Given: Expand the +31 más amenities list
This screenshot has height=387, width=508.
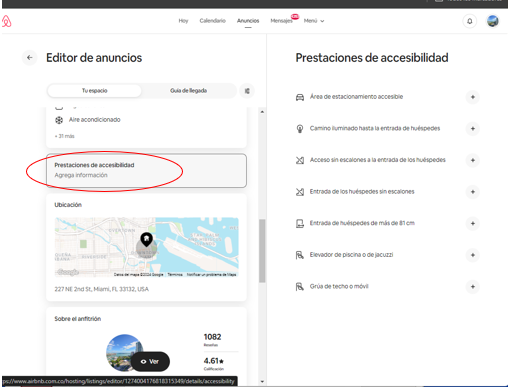Looking at the screenshot, I should [65, 136].
